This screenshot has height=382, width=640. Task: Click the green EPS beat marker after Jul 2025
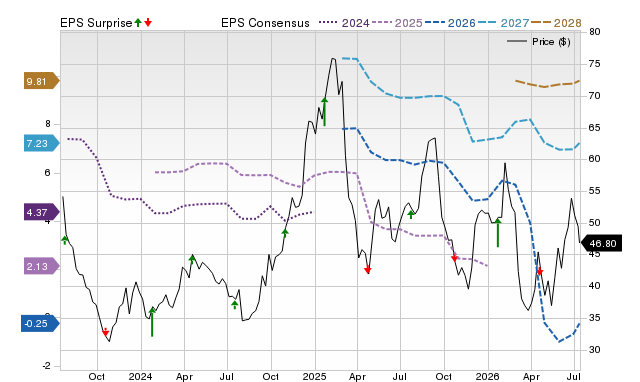pos(411,214)
